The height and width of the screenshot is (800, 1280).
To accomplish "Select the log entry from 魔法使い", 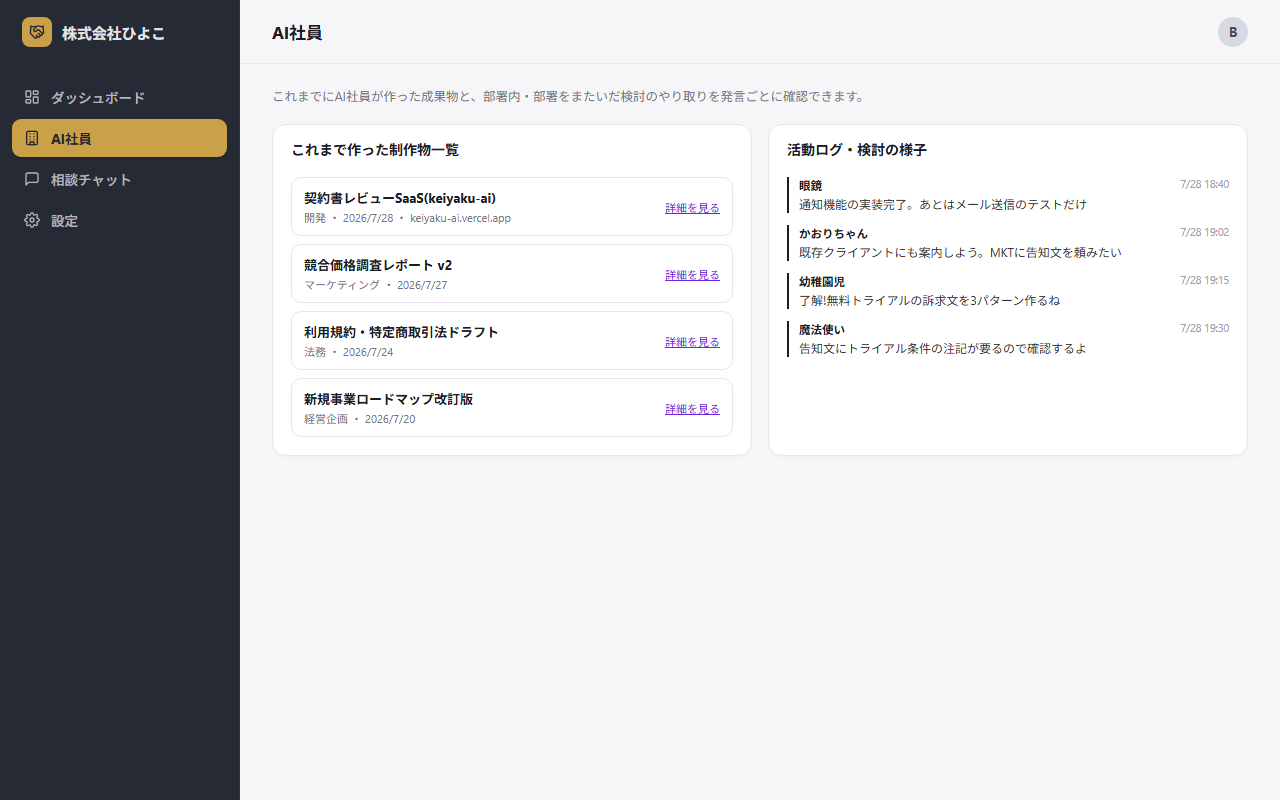I will (x=1008, y=339).
